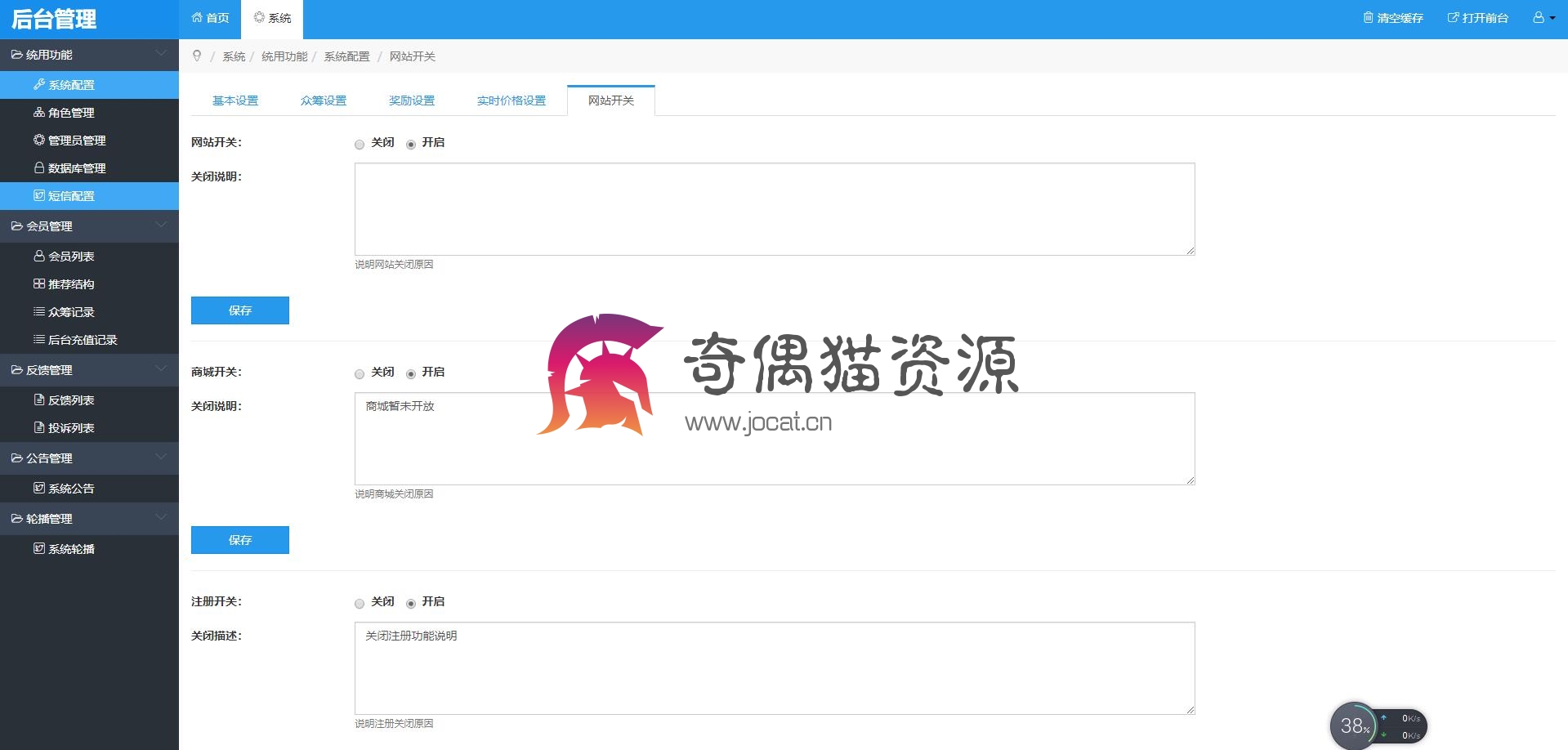
Task: Click 系统配置 in the breadcrumb
Action: coord(347,56)
